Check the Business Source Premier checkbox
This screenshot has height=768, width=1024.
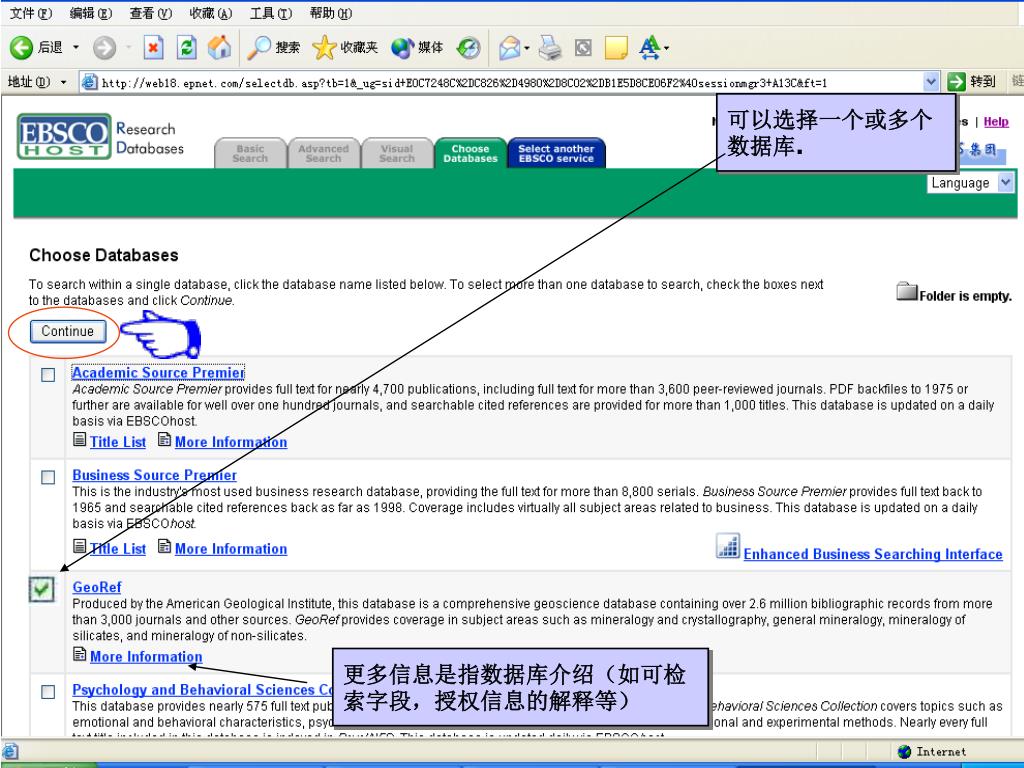coord(48,477)
